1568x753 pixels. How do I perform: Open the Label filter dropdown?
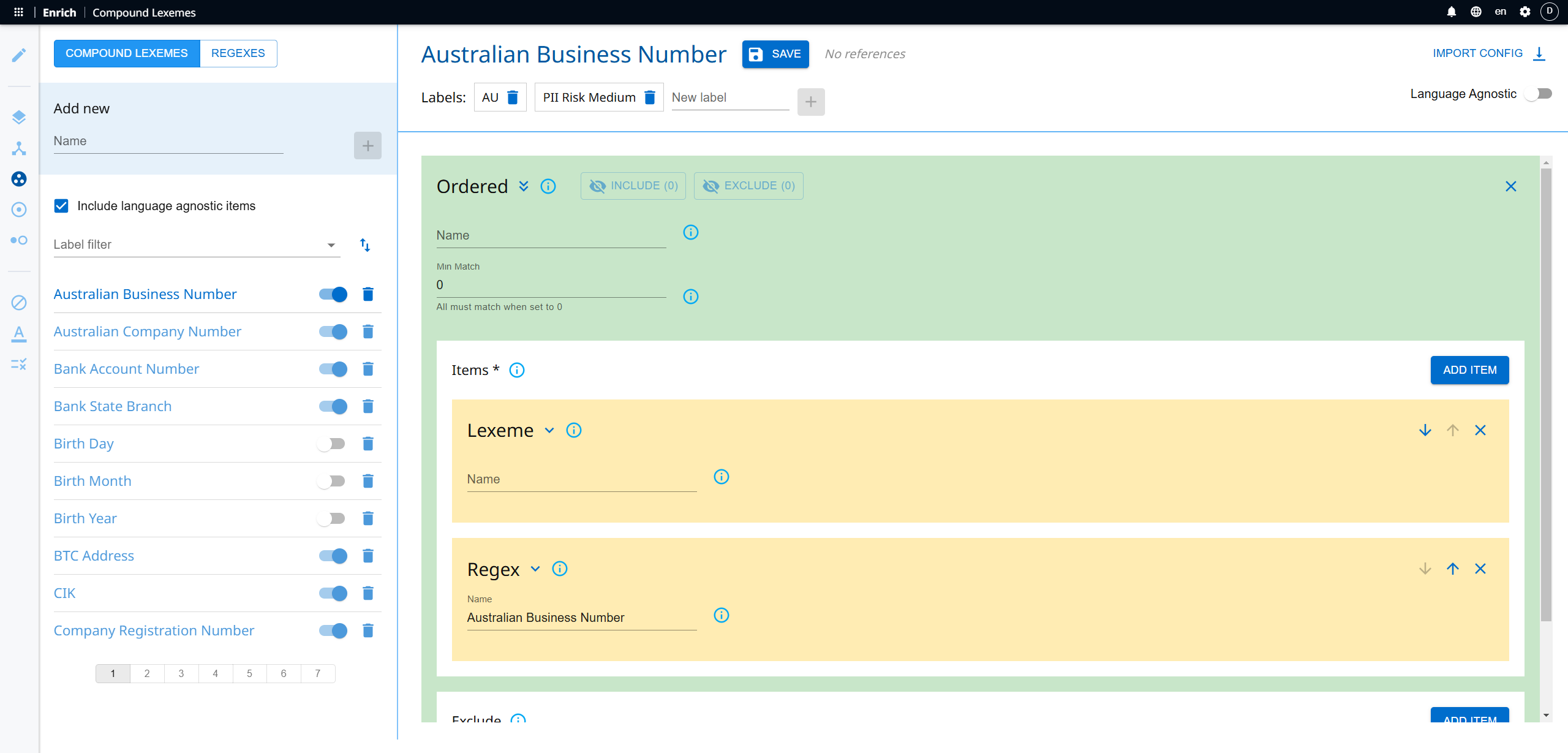click(197, 245)
